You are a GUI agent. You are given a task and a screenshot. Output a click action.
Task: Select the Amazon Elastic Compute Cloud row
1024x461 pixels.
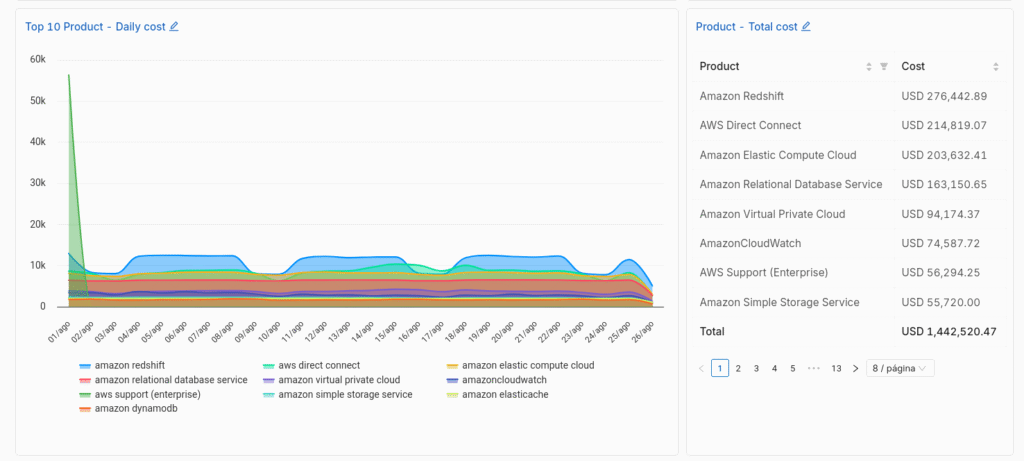tap(850, 155)
